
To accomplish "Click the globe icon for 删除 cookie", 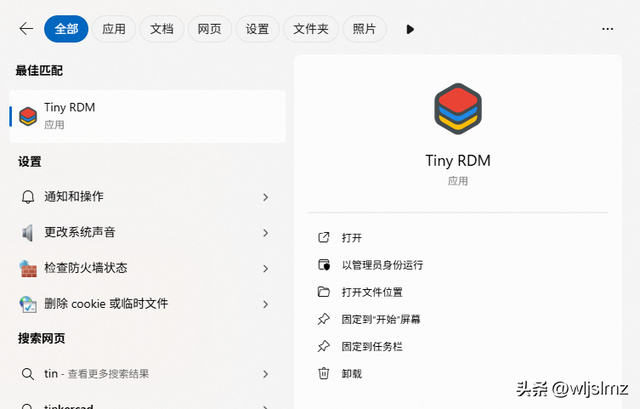I will coord(28,304).
